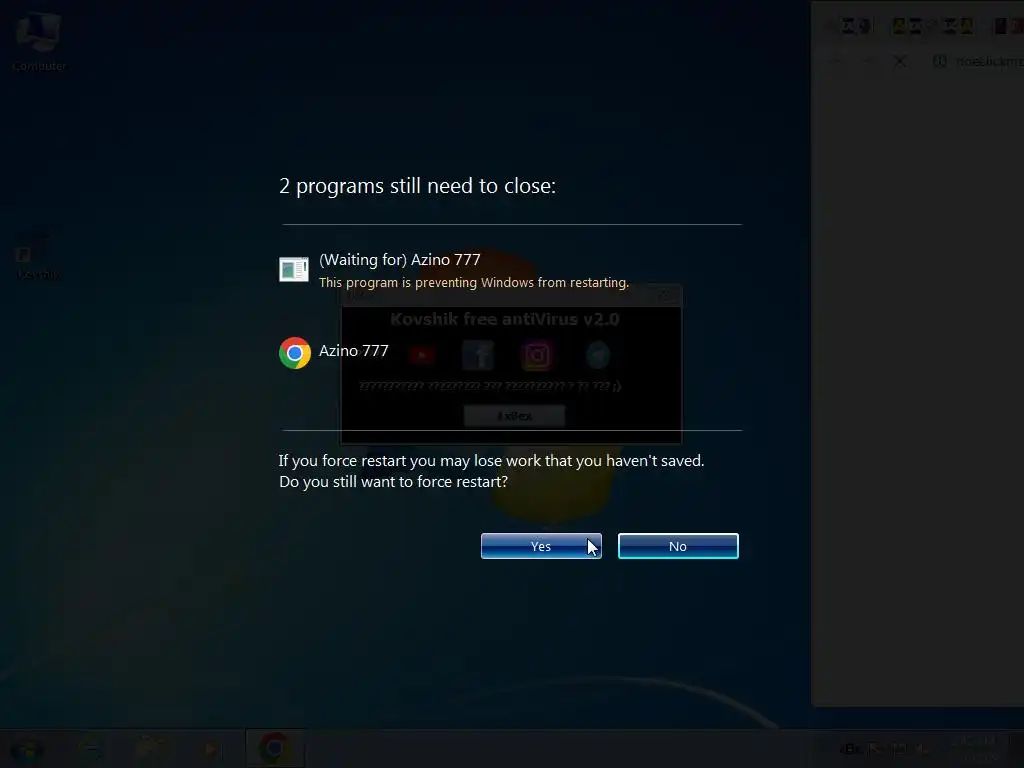1024x768 pixels.
Task: Click the dimmed button in Kovshik antiVirus window
Action: click(x=515, y=415)
